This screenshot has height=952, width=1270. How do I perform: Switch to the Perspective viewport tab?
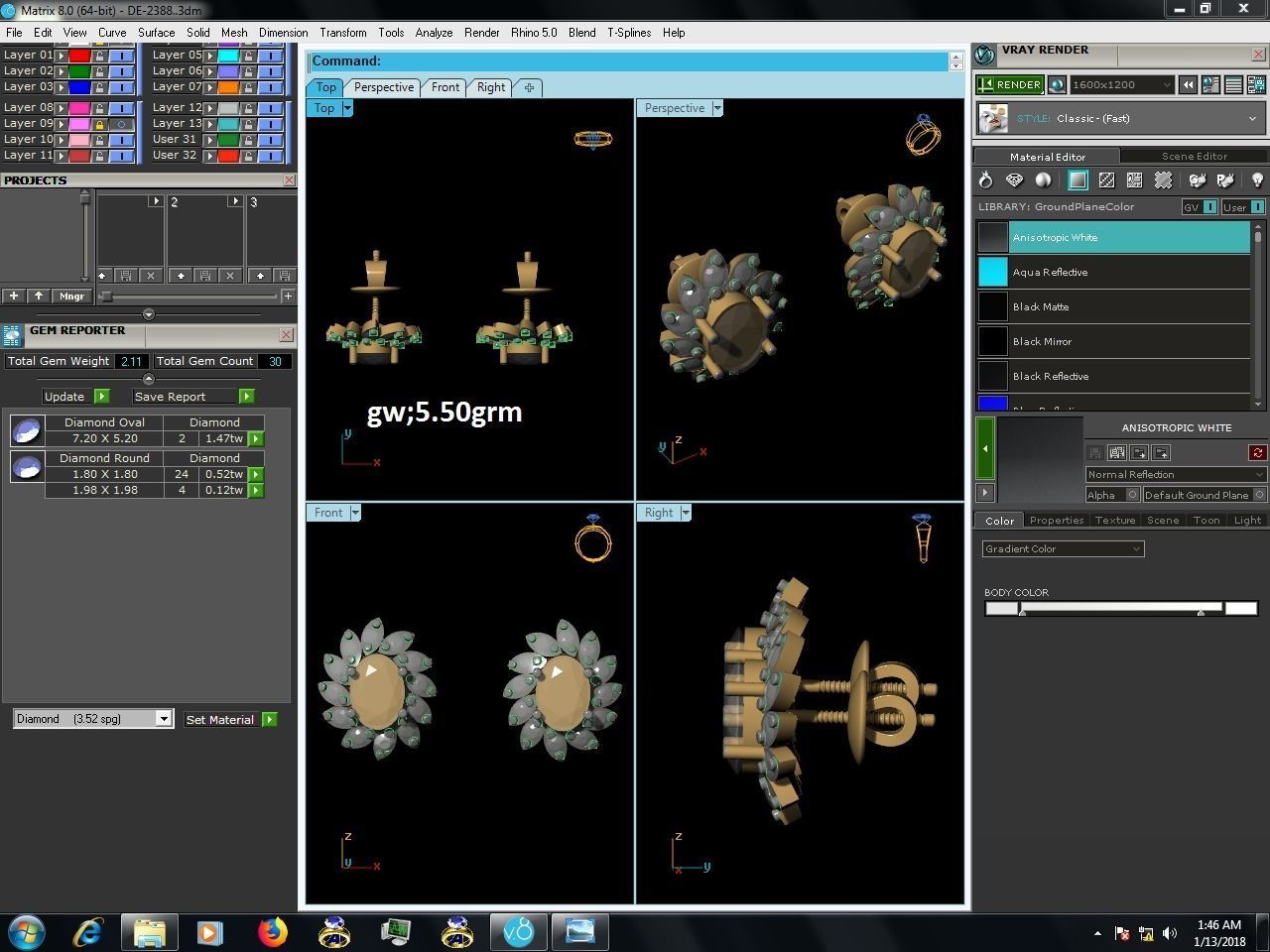(384, 87)
